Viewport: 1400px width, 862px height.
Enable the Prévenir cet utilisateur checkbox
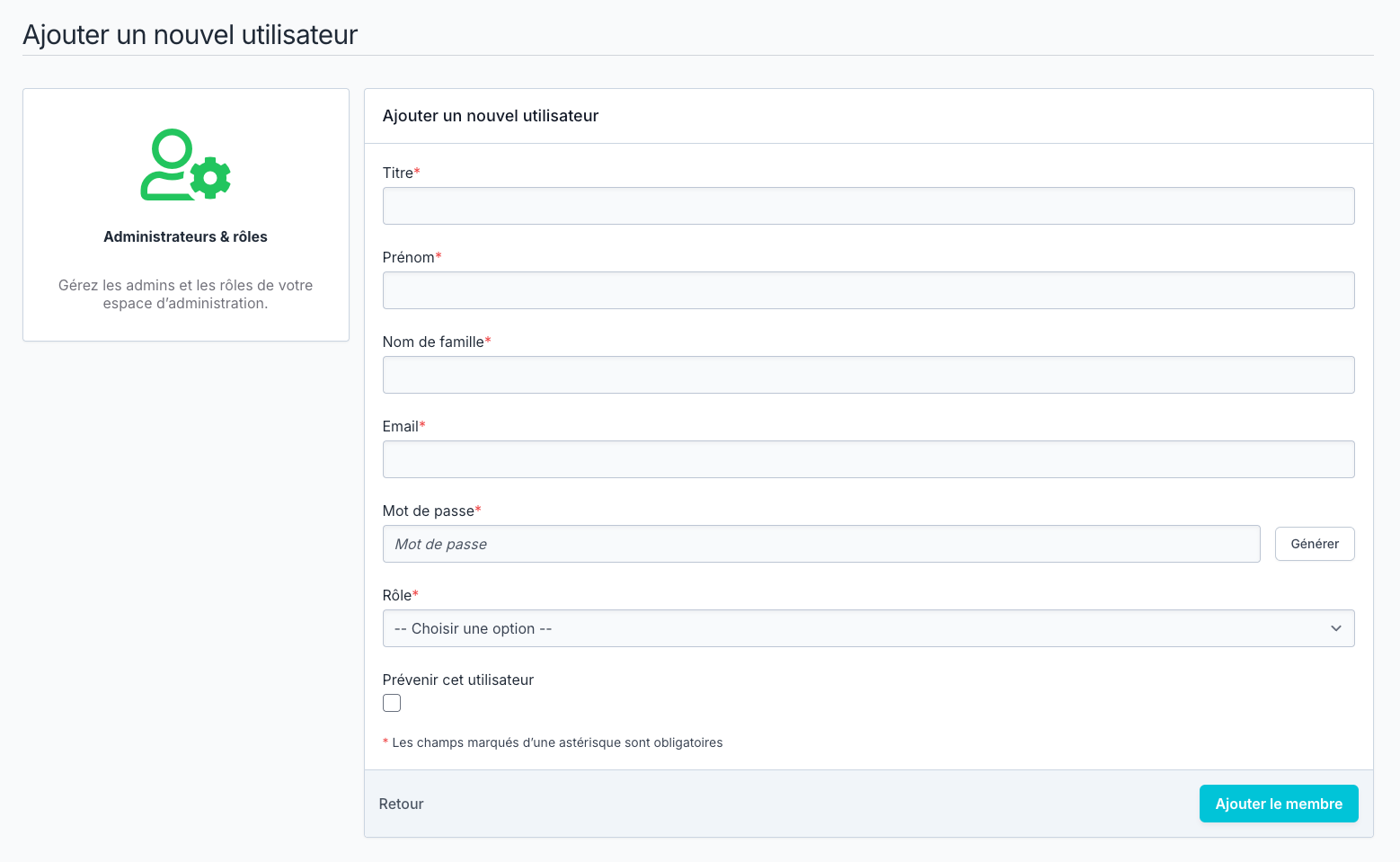coord(392,703)
